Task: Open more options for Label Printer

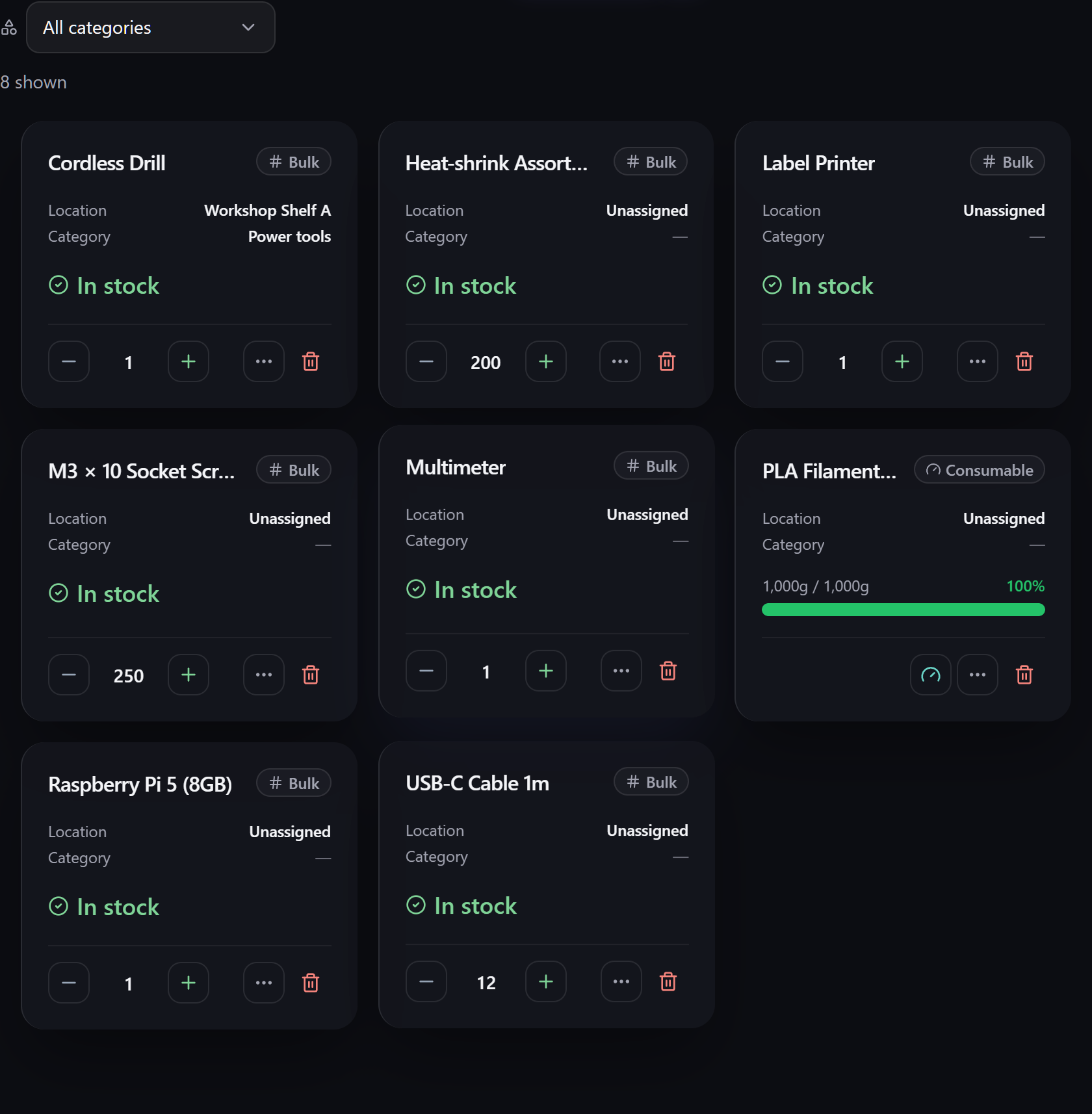Action: tap(978, 361)
